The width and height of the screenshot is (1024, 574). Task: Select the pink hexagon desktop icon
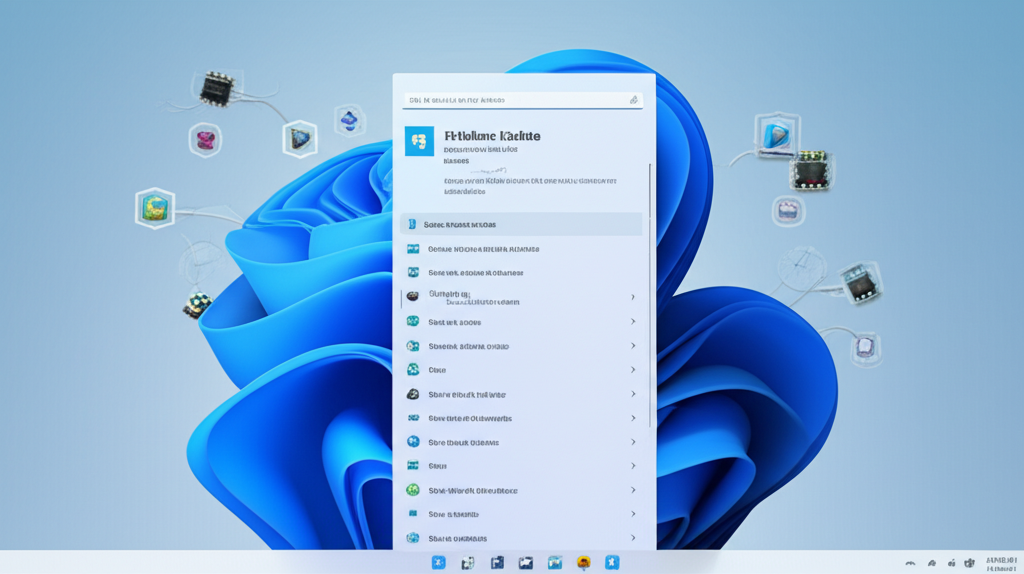[205, 139]
